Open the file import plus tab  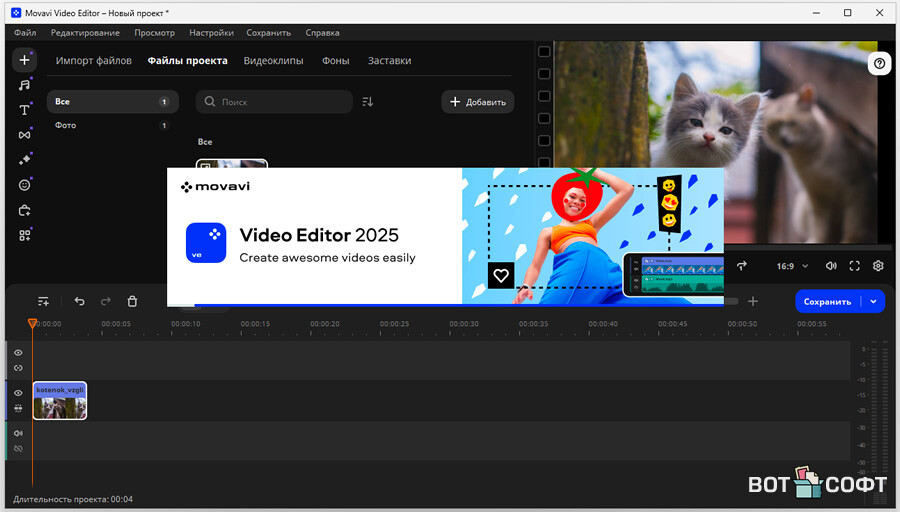(x=24, y=60)
